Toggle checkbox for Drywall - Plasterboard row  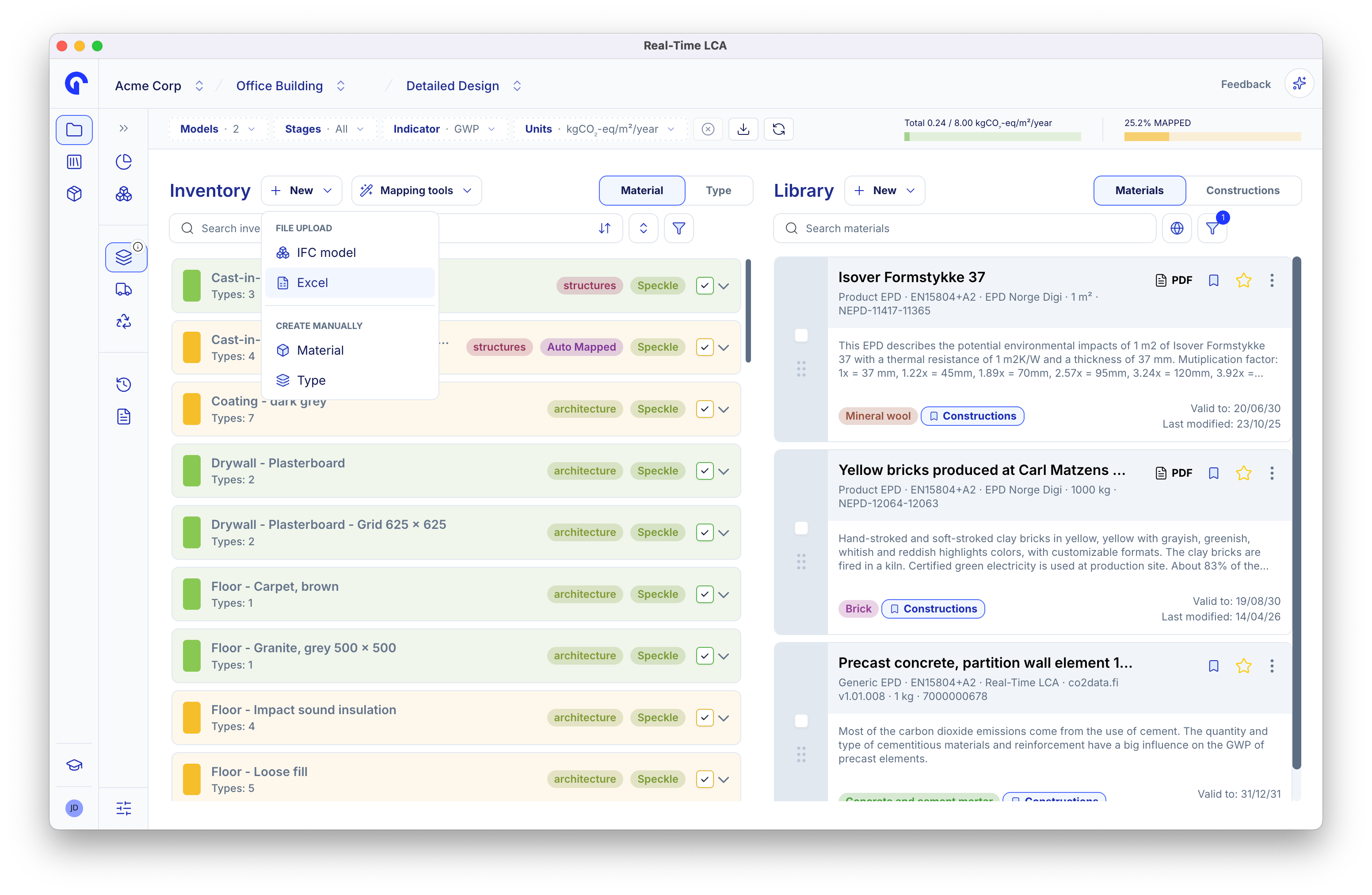click(705, 470)
